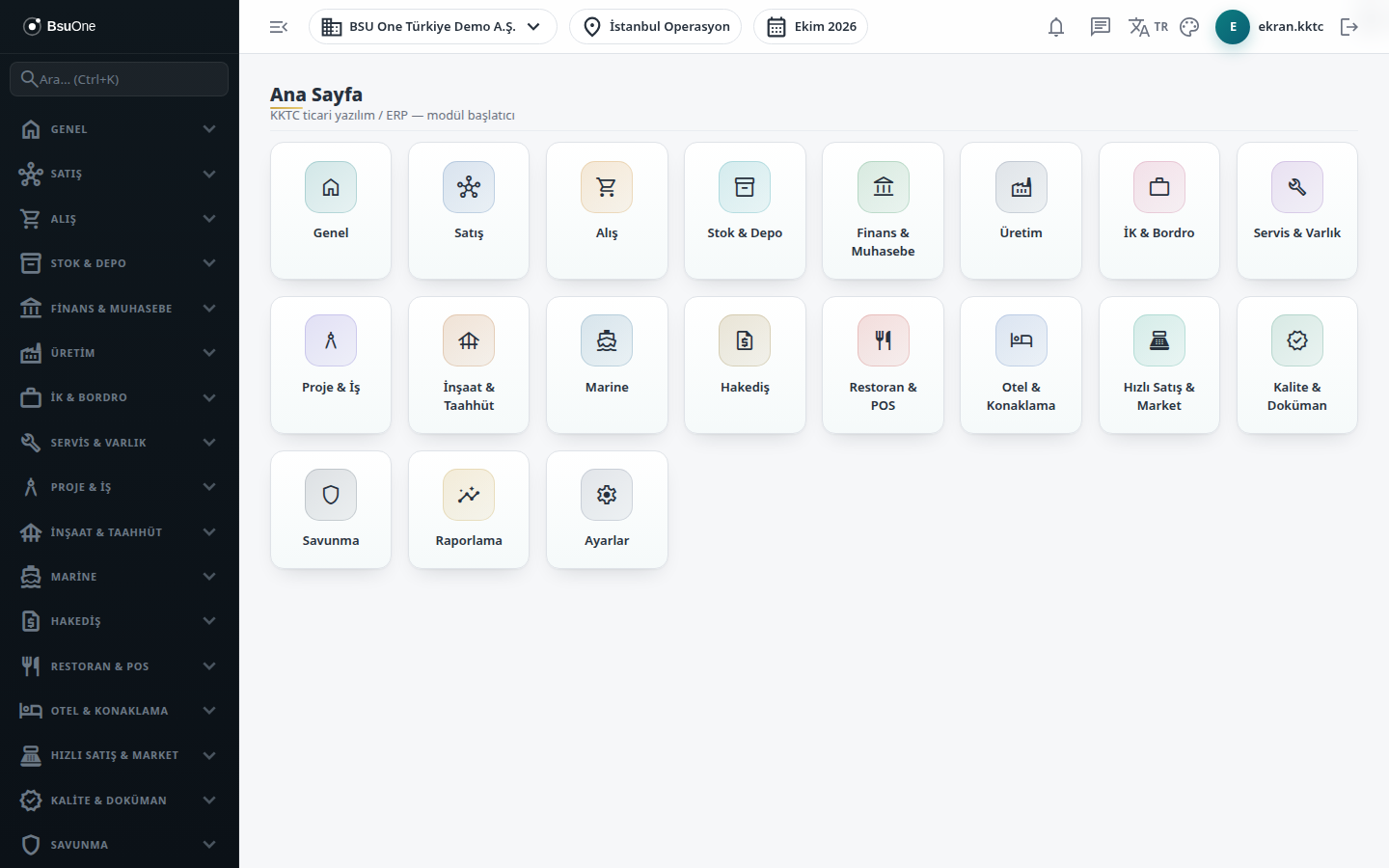Image resolution: width=1389 pixels, height=868 pixels.
Task: Open the Üretim factory card
Action: pos(1021,210)
